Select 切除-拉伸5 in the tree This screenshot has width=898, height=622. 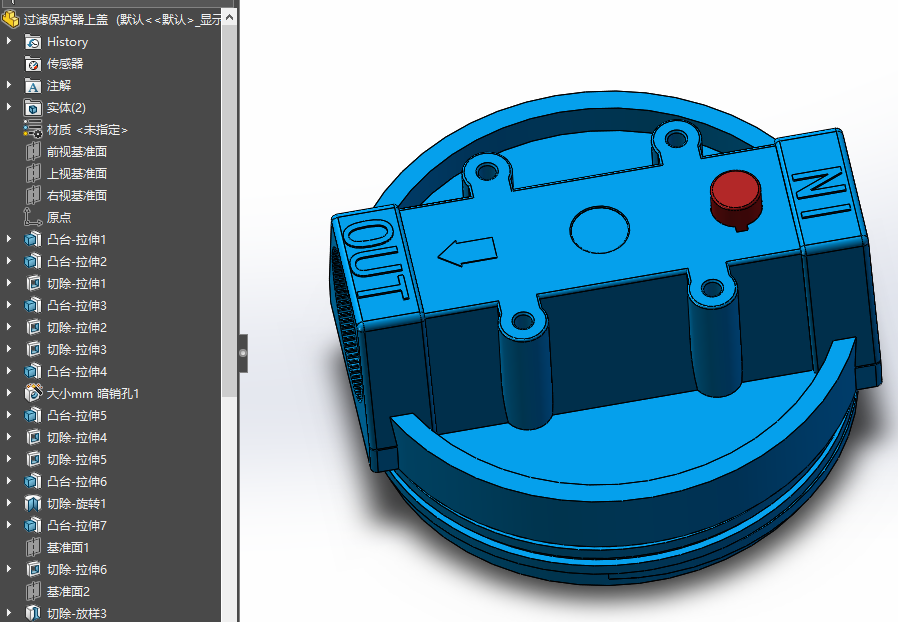point(77,460)
